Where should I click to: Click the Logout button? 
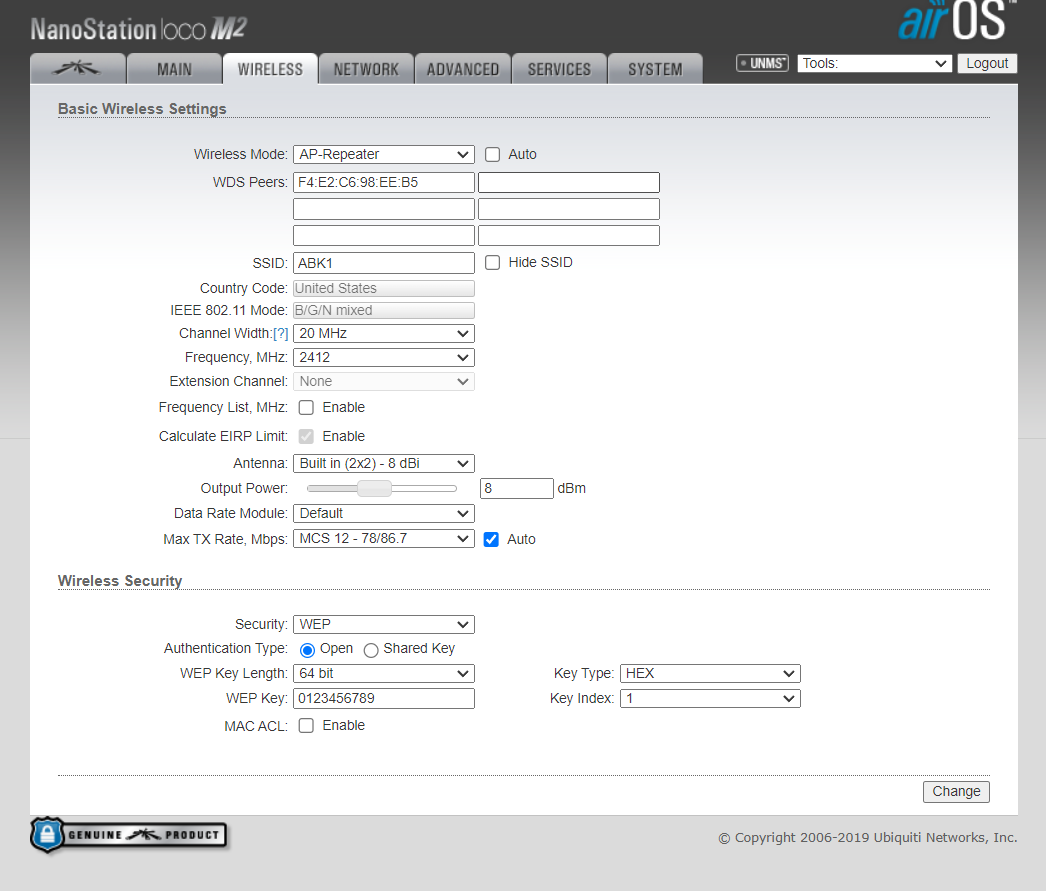tap(987, 63)
